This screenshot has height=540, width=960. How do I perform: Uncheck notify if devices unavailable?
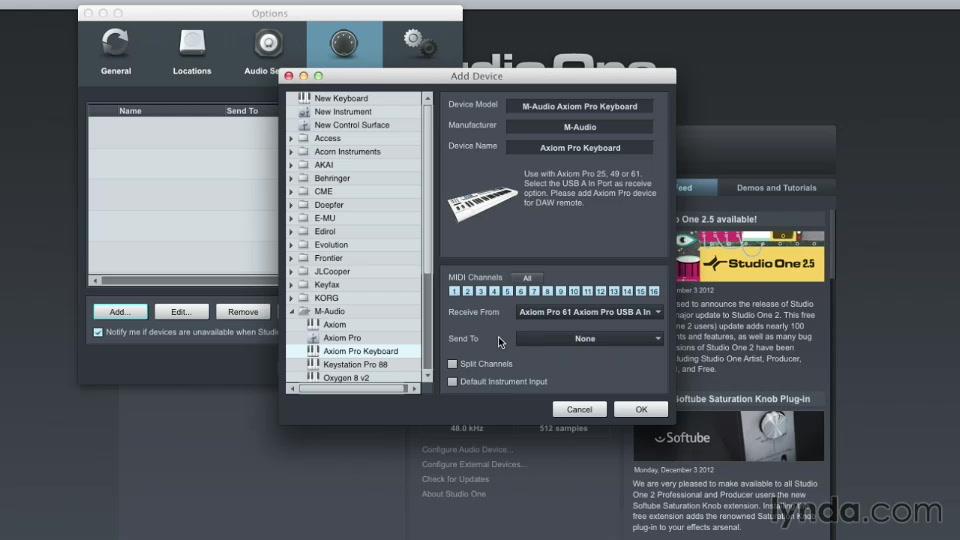[x=98, y=332]
